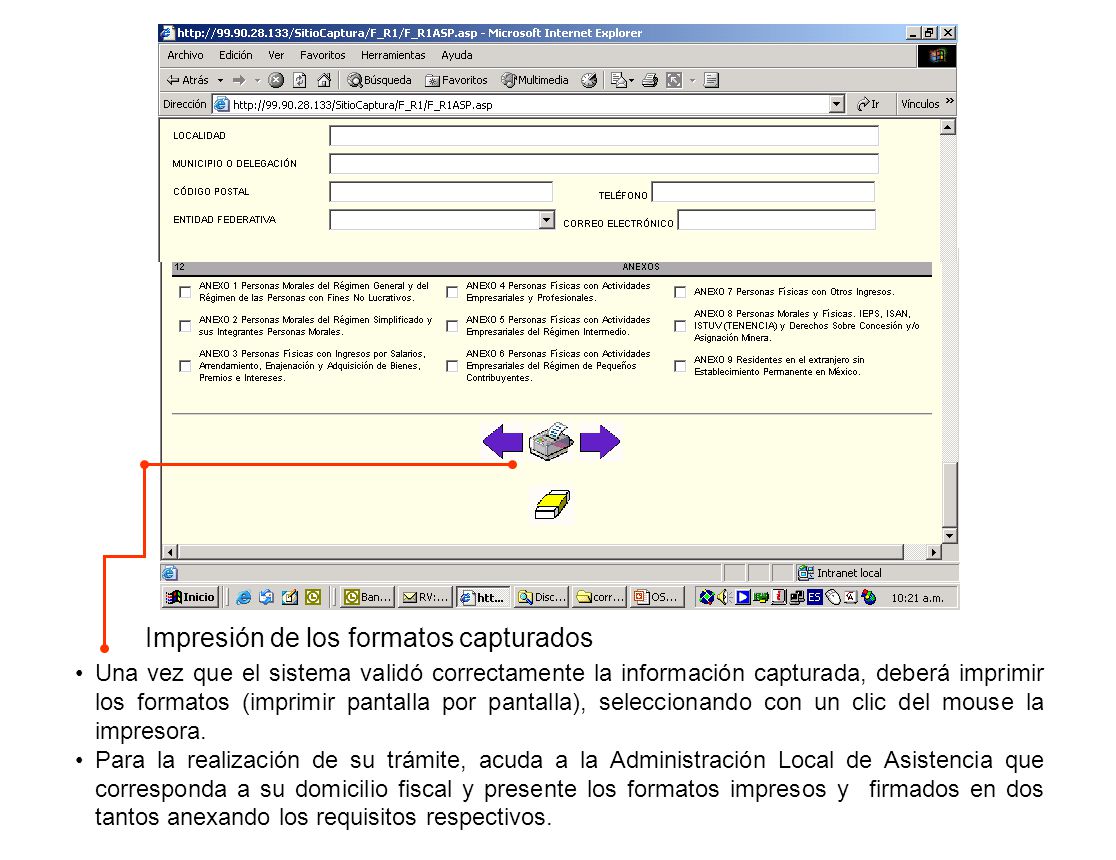Viewport: 1116px width, 860px height.
Task: Click the ES language indicator in tray
Action: [x=815, y=597]
